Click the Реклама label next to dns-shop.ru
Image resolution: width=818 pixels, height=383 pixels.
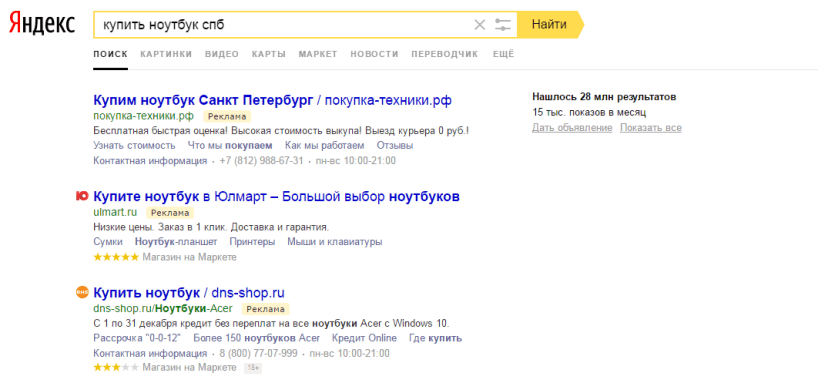point(266,309)
